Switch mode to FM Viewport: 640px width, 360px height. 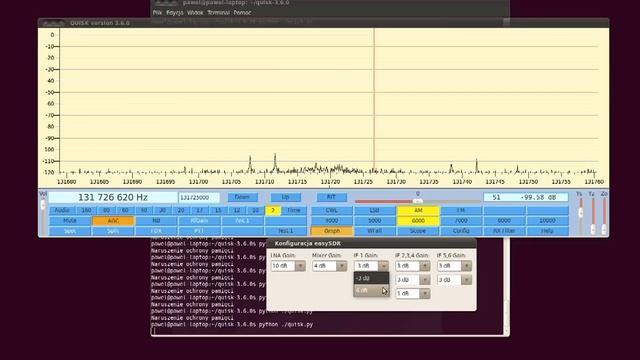tap(461, 211)
